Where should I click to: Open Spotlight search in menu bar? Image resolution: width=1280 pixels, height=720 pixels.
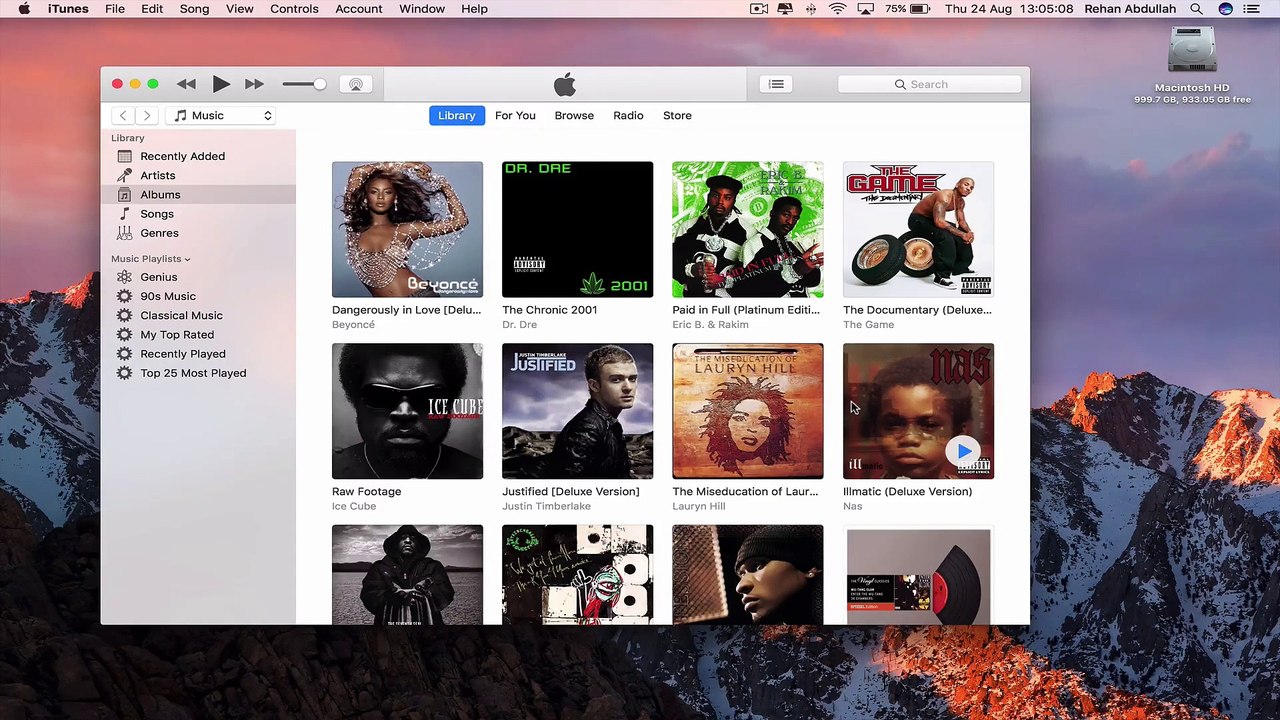(1196, 9)
